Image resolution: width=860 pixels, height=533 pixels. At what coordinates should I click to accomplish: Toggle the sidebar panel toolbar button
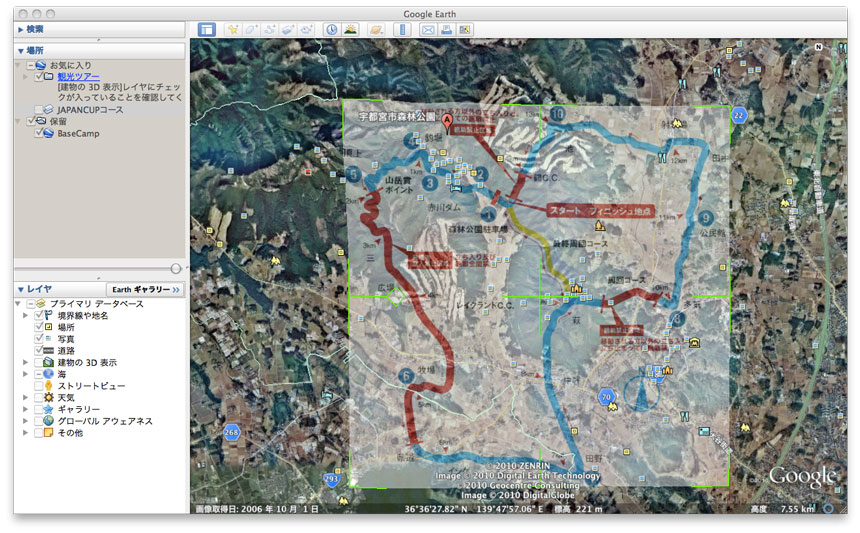(207, 30)
